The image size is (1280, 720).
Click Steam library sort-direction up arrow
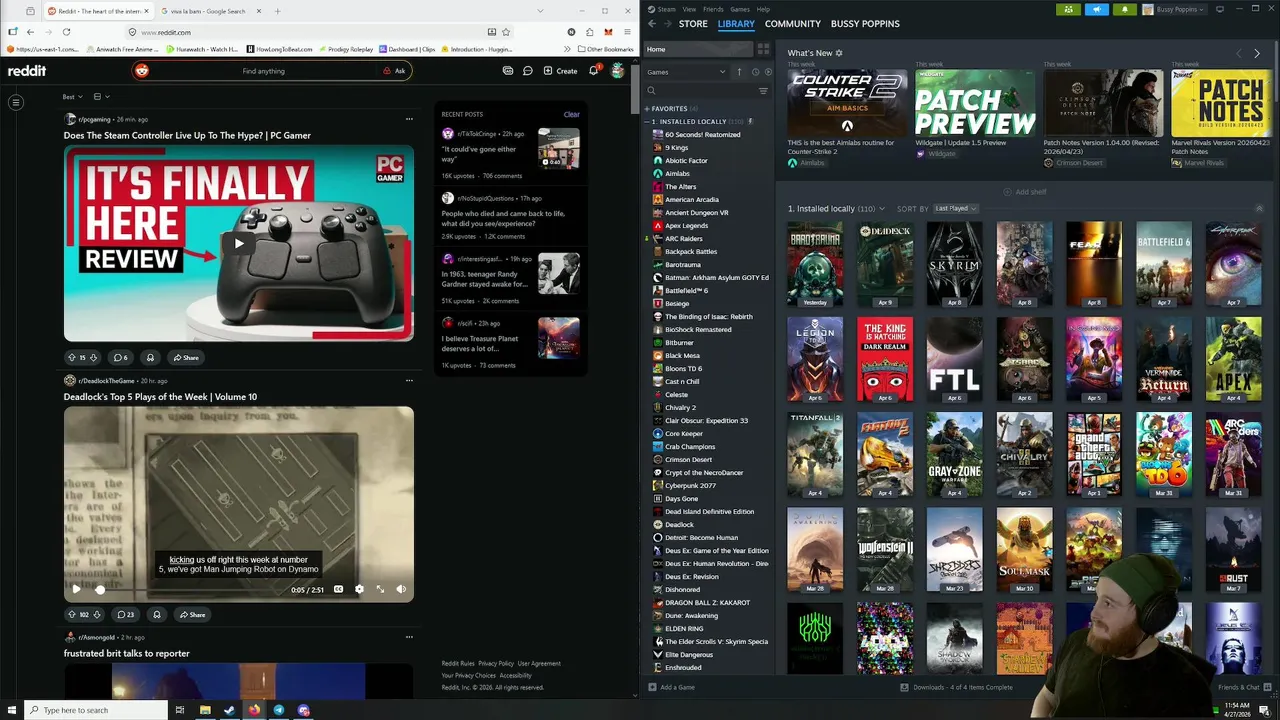pos(740,72)
